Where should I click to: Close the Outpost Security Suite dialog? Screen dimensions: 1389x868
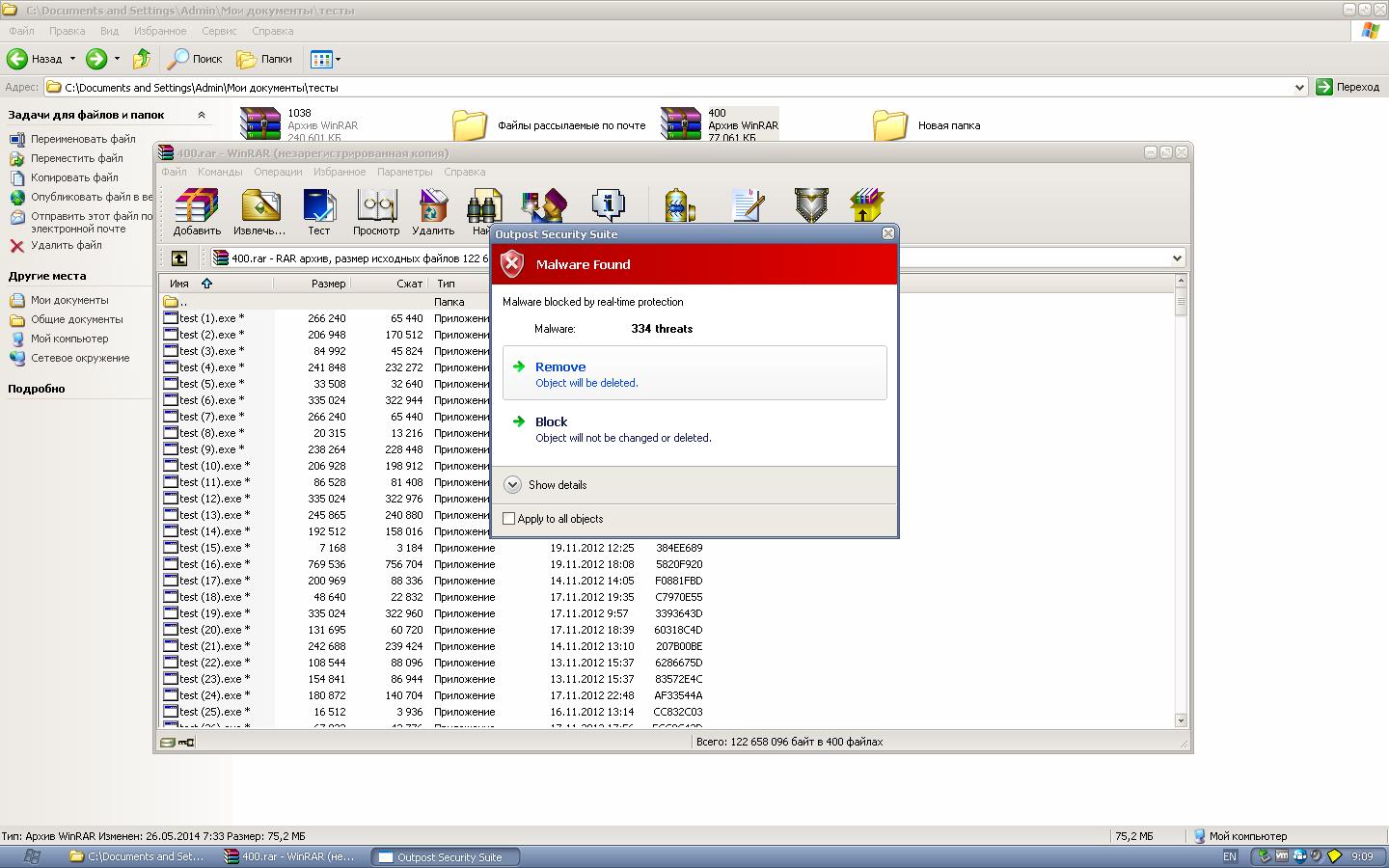pyautogui.click(x=888, y=233)
